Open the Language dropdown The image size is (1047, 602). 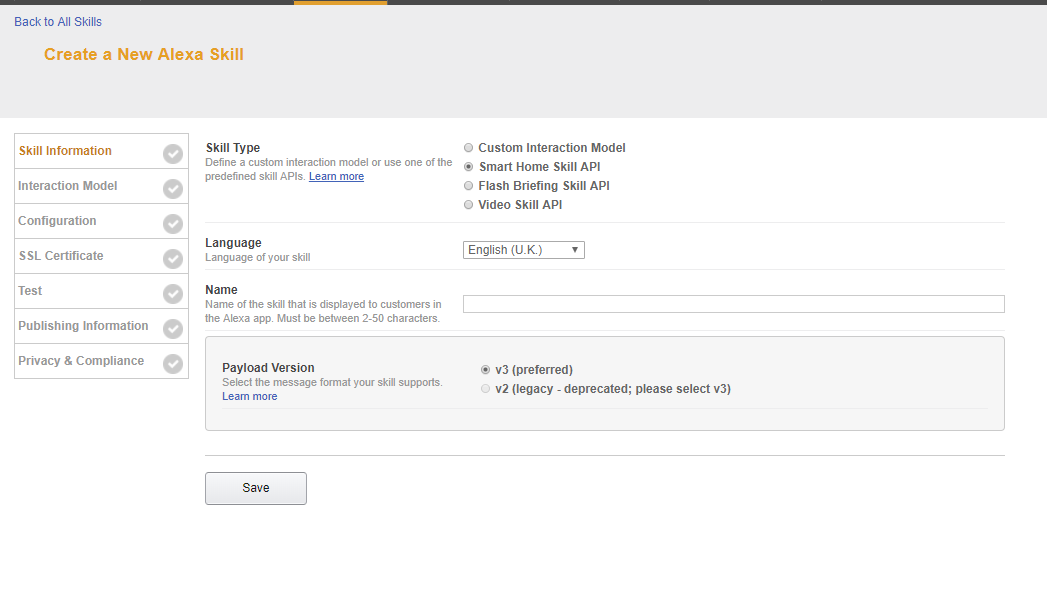pyautogui.click(x=523, y=250)
